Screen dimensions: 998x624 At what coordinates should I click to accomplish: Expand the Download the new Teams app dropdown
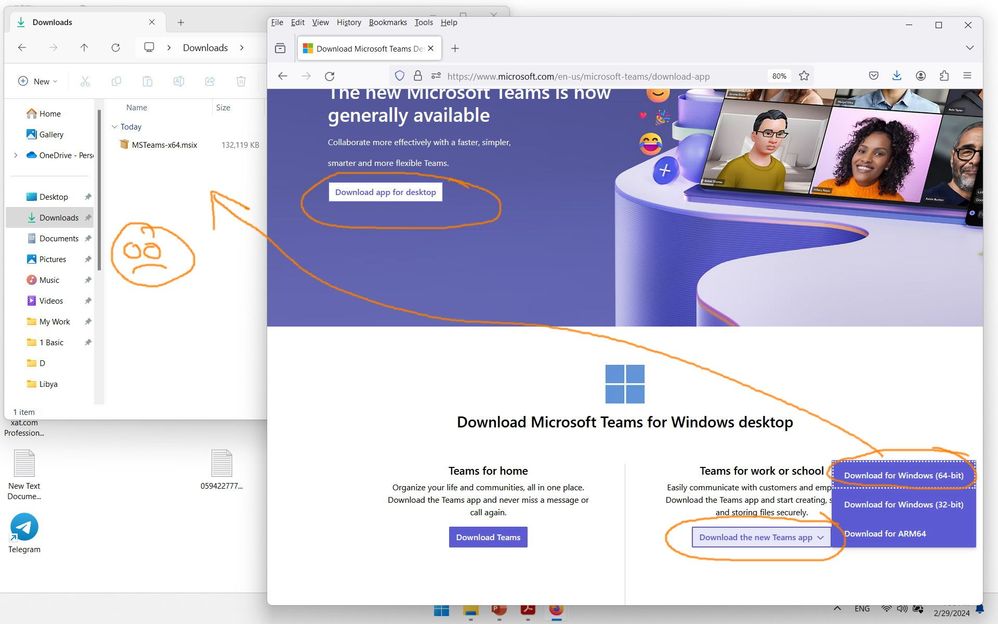pos(761,537)
